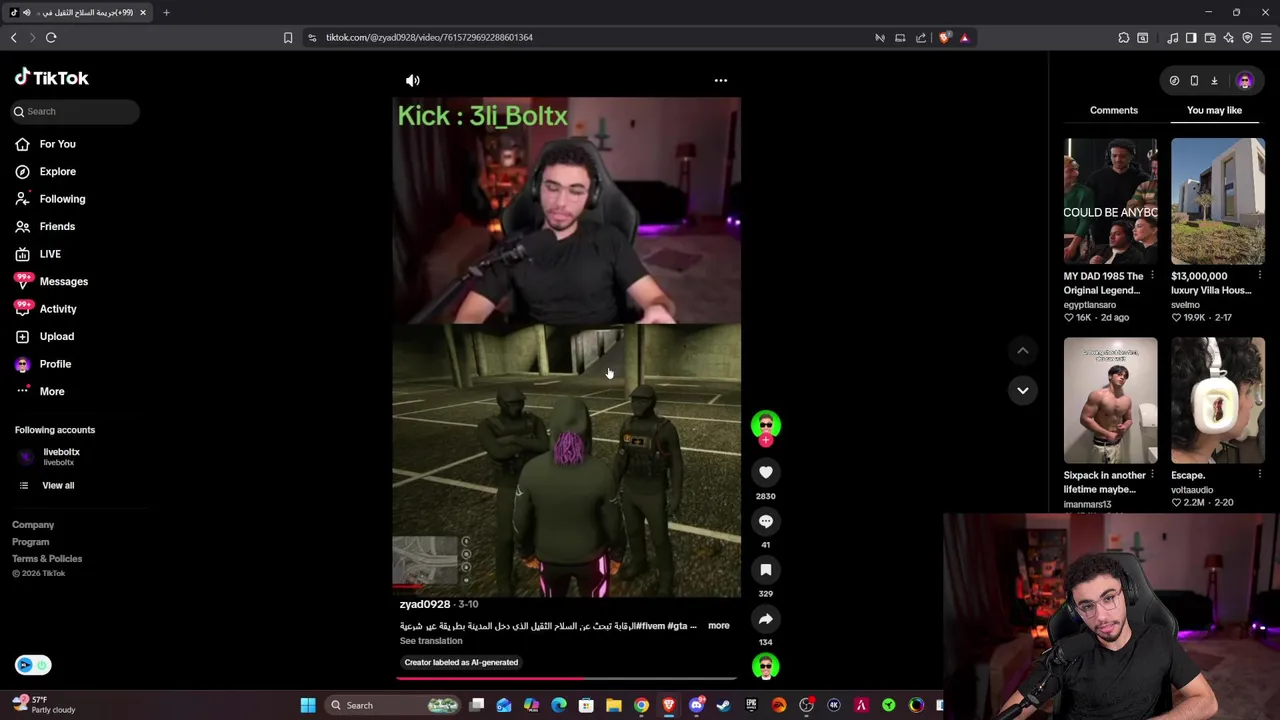Open browser hamburger menu
This screenshot has width=1280, height=720.
[x=1266, y=37]
